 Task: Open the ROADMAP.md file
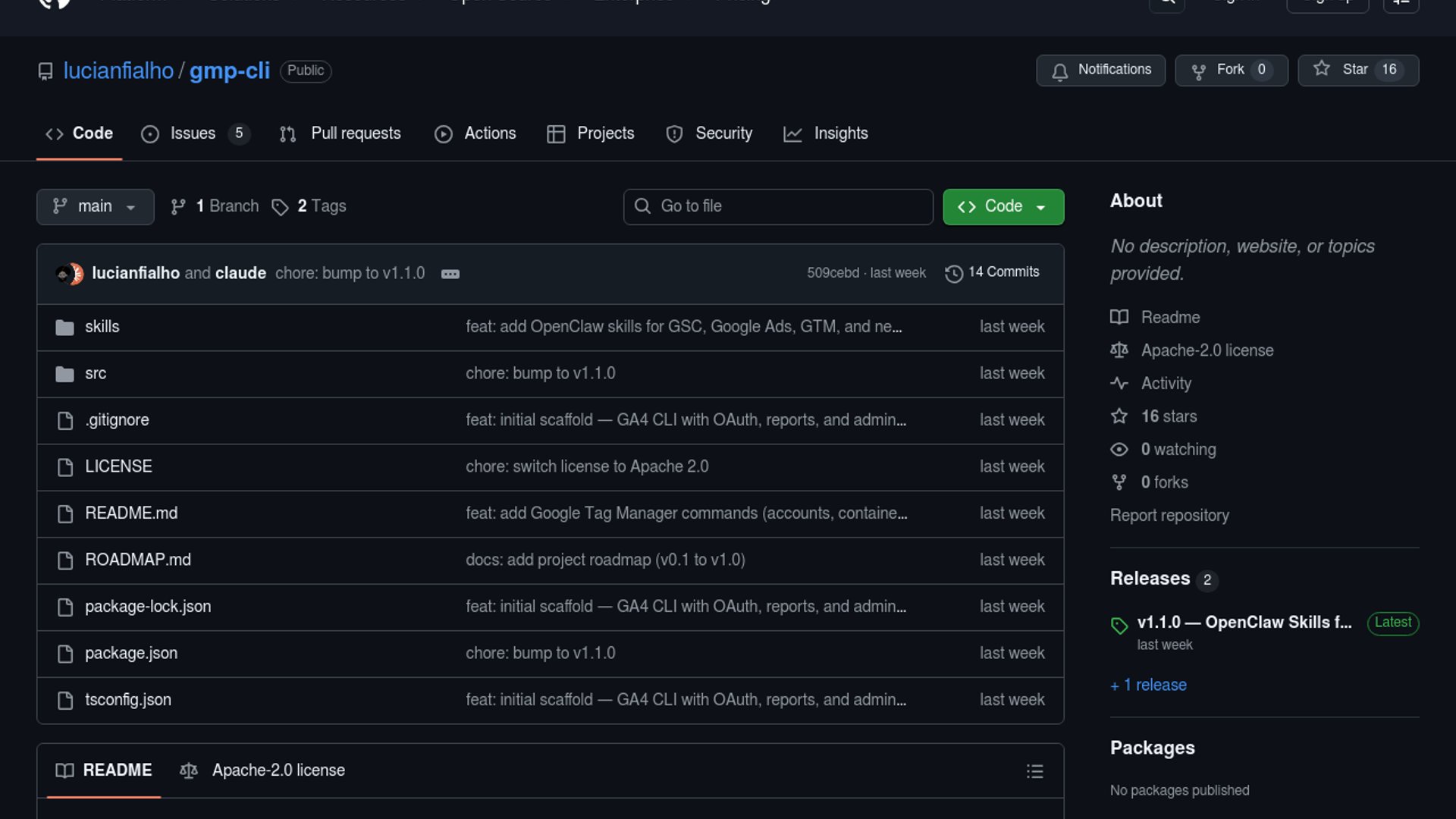(x=137, y=560)
